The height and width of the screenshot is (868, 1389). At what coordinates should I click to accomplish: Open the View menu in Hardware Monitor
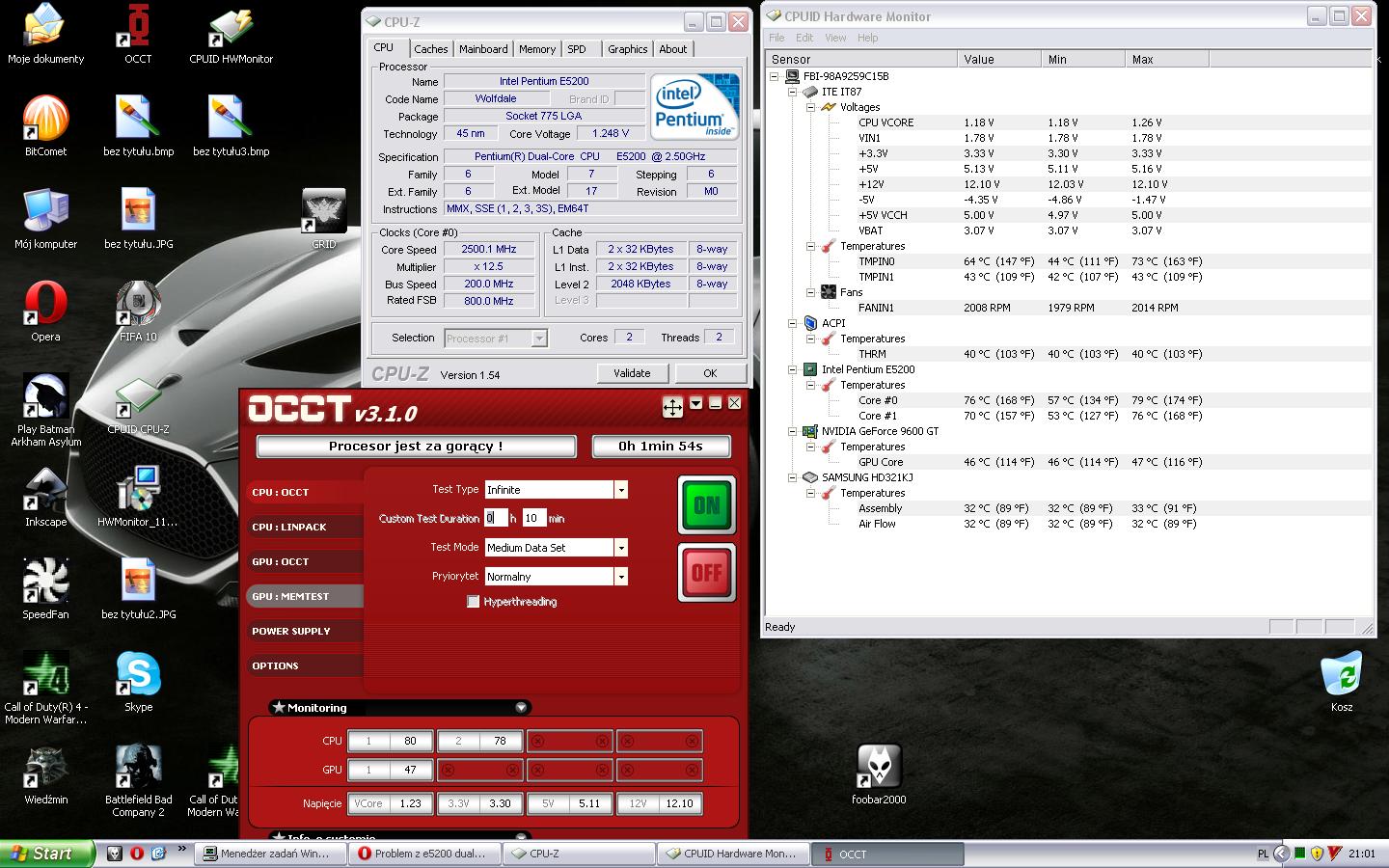tap(835, 38)
